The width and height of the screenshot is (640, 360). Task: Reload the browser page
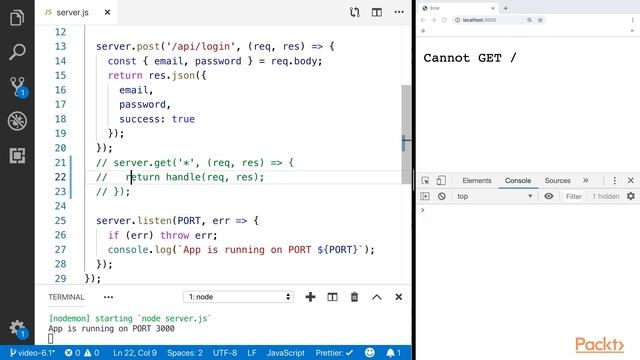(444, 20)
